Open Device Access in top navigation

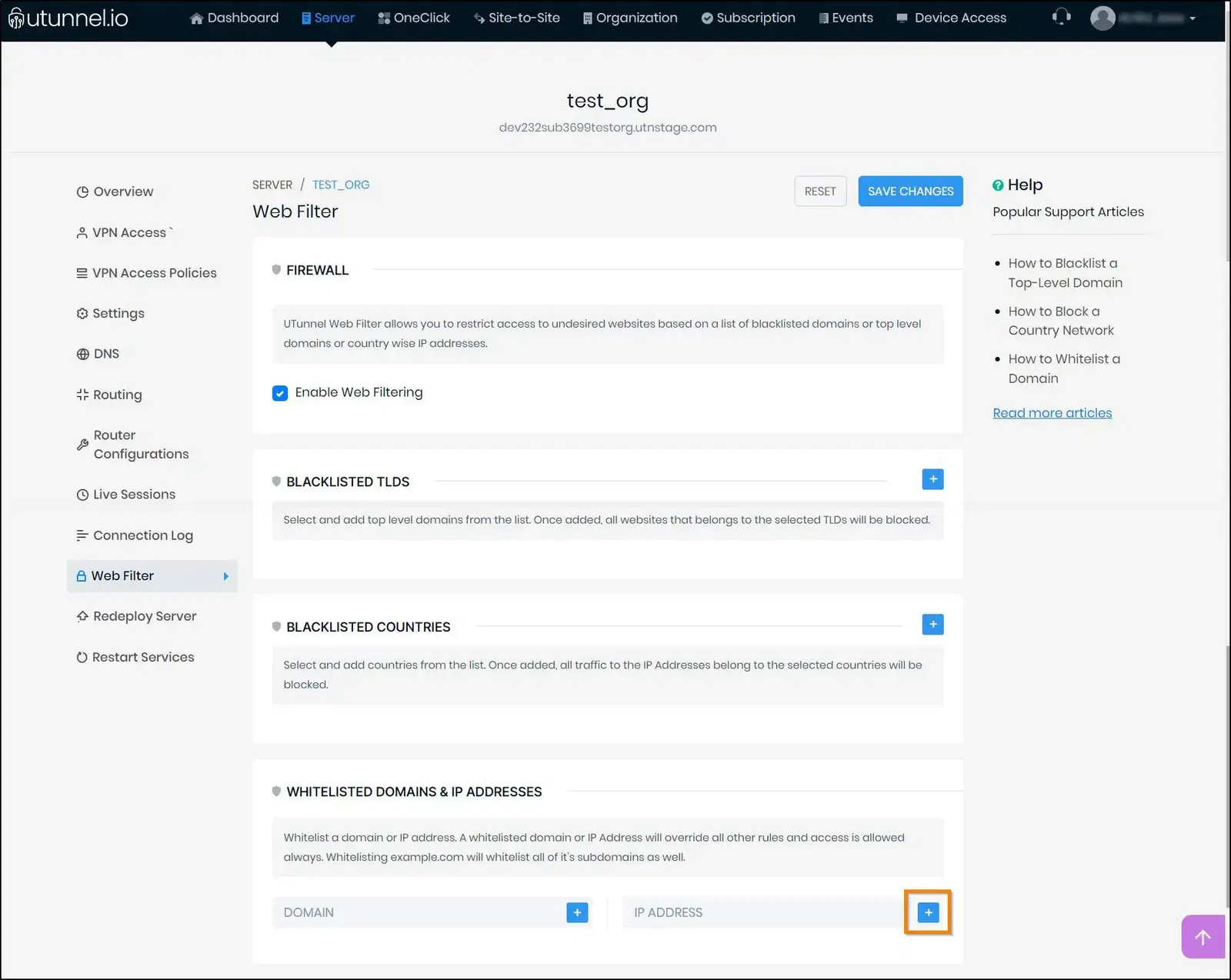point(951,18)
